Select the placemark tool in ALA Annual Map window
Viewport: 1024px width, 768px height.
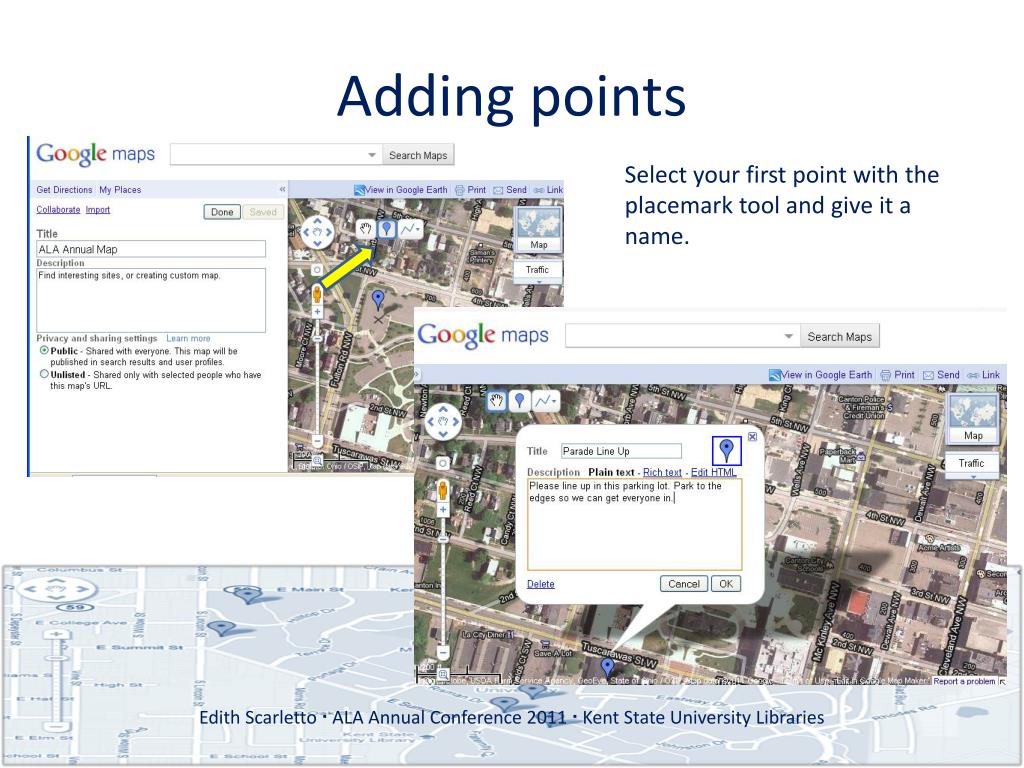(x=387, y=229)
